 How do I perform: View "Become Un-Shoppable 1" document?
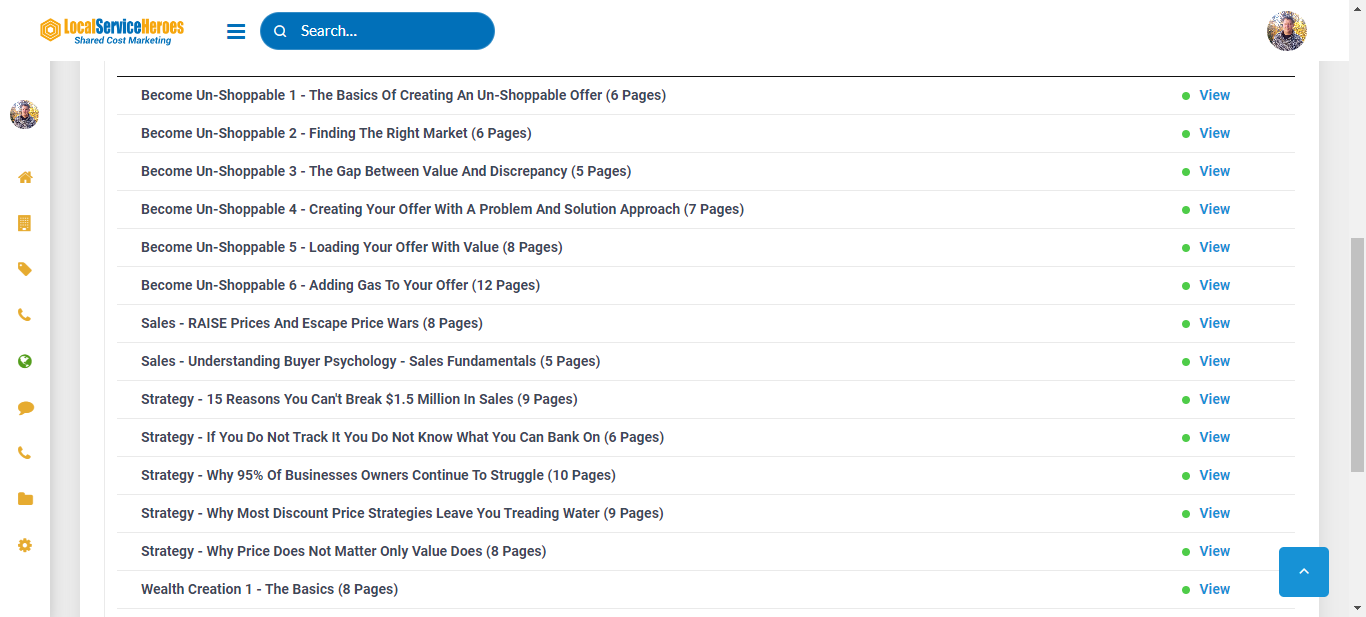point(1214,95)
